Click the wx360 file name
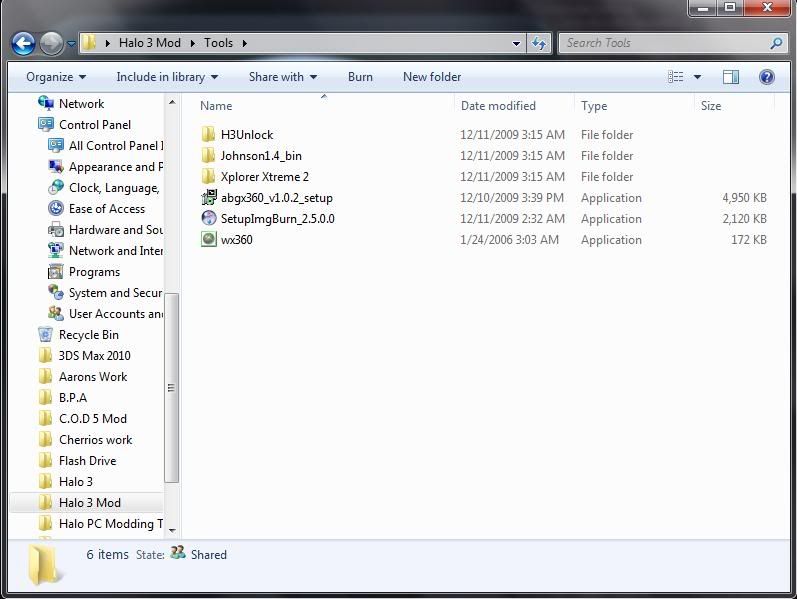This screenshot has width=797, height=599. tap(237, 239)
